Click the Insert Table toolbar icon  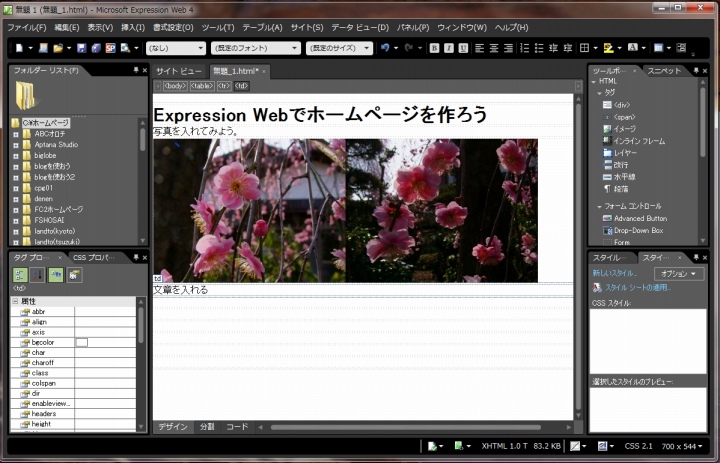pyautogui.click(x=658, y=48)
